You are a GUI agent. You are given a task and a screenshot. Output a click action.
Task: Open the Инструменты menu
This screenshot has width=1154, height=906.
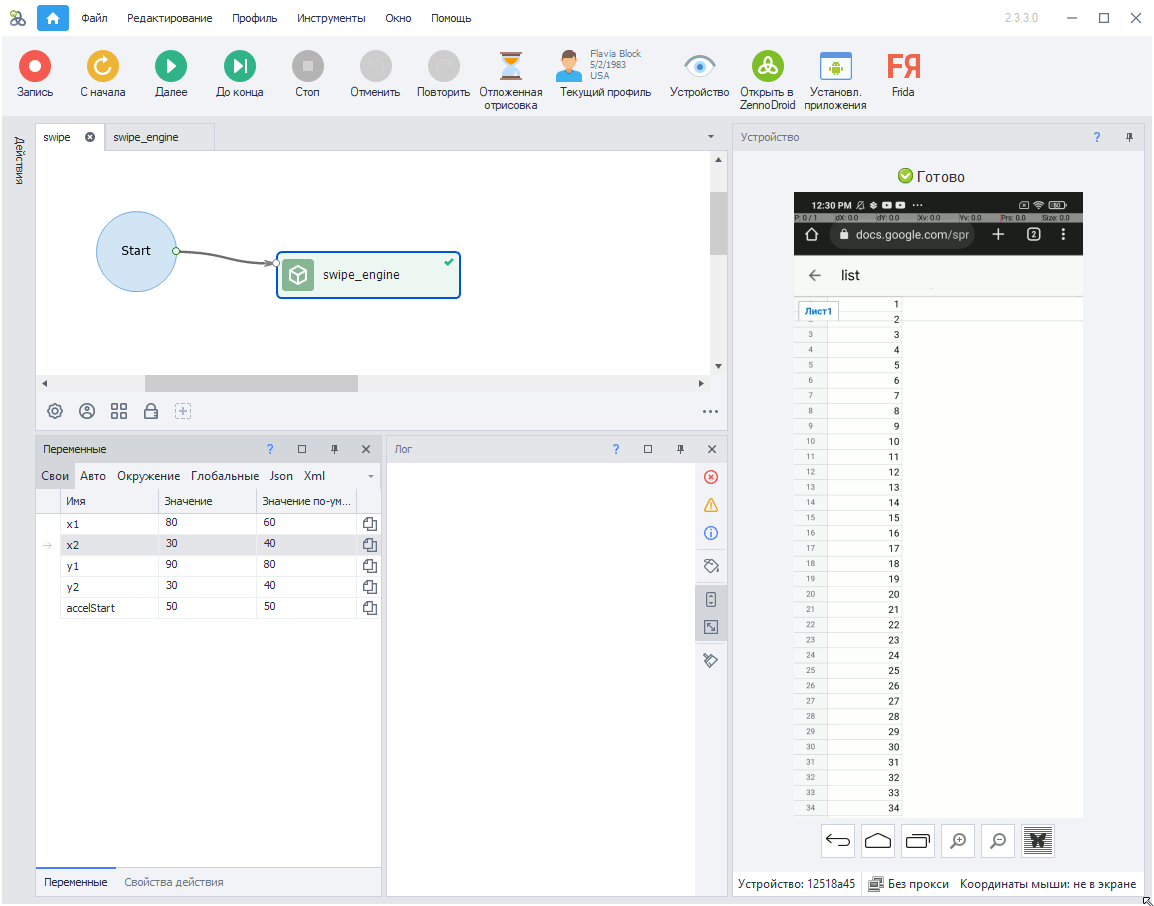[331, 18]
